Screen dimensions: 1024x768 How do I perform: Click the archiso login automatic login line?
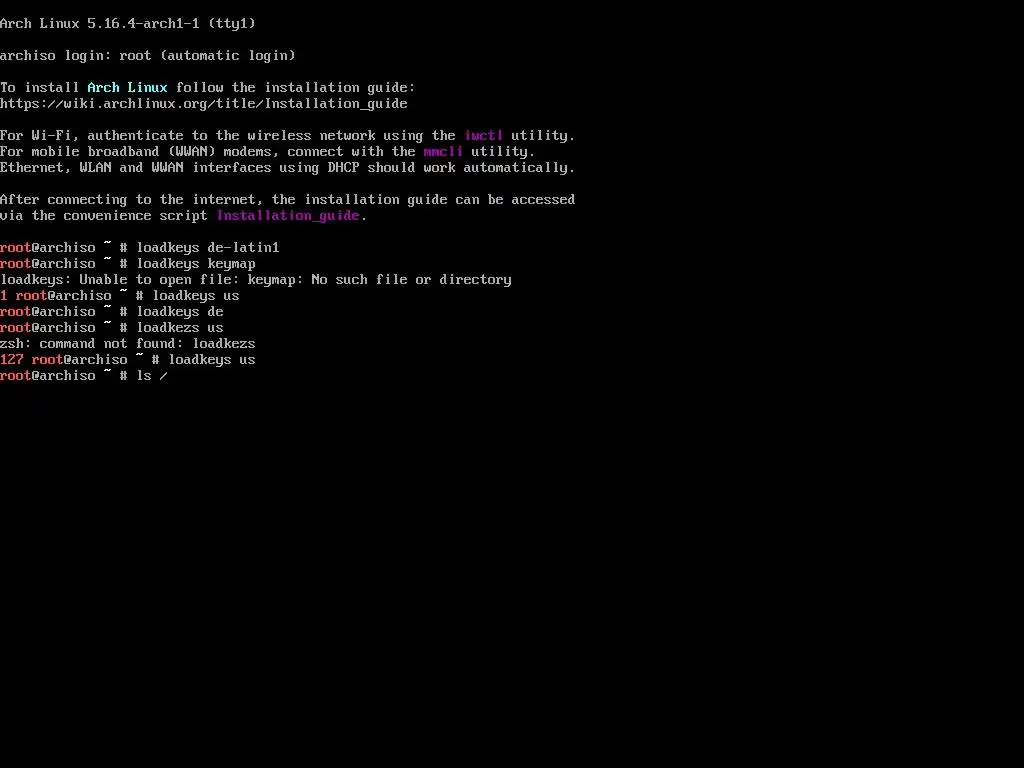(148, 56)
